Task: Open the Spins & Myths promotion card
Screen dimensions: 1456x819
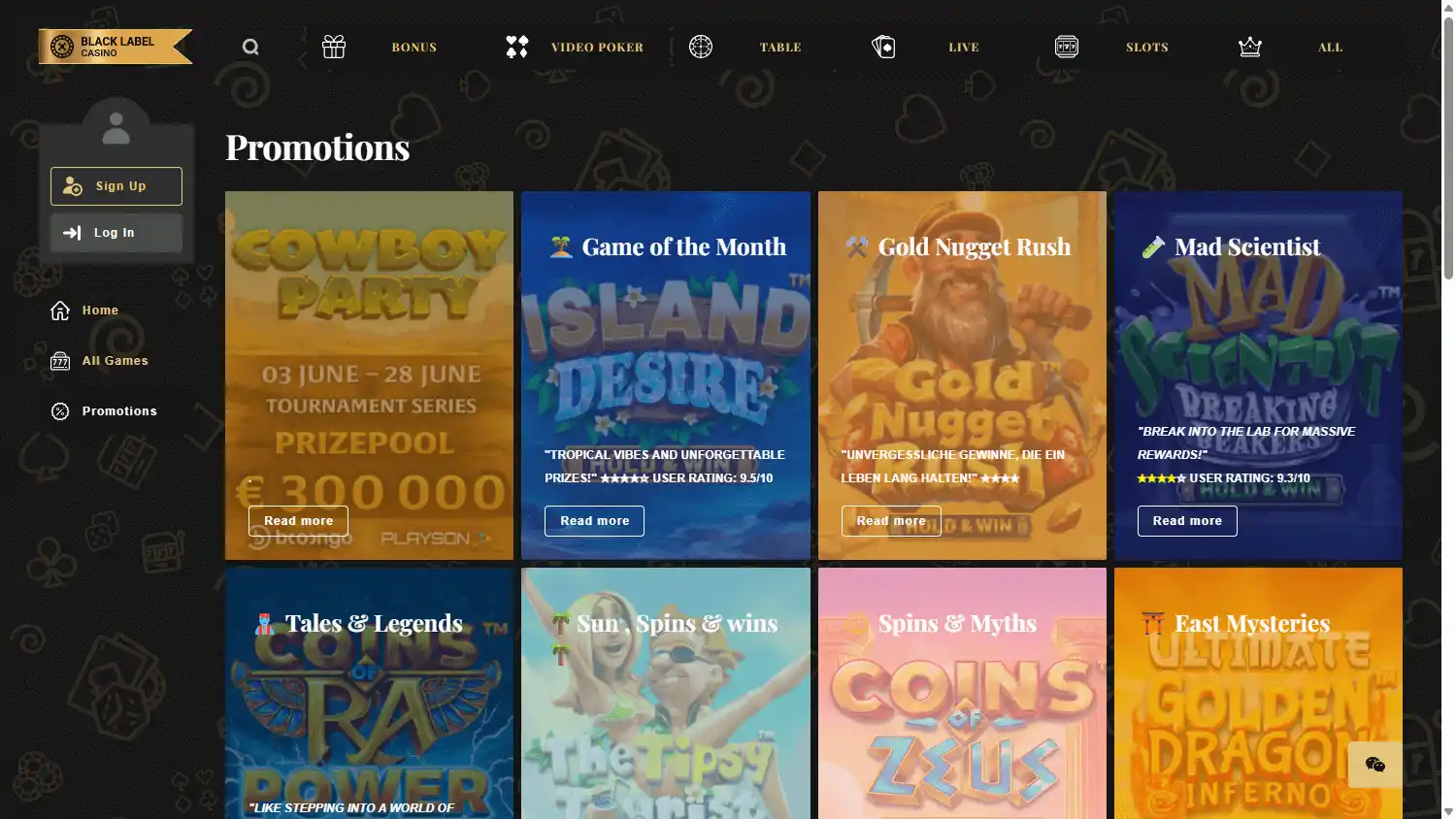Action: point(962,693)
